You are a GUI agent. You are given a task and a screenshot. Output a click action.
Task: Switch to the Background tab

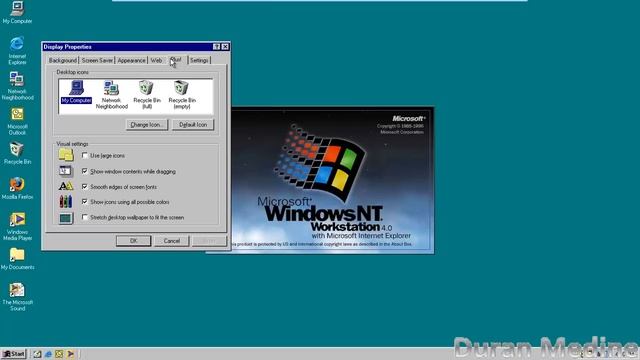(62, 60)
